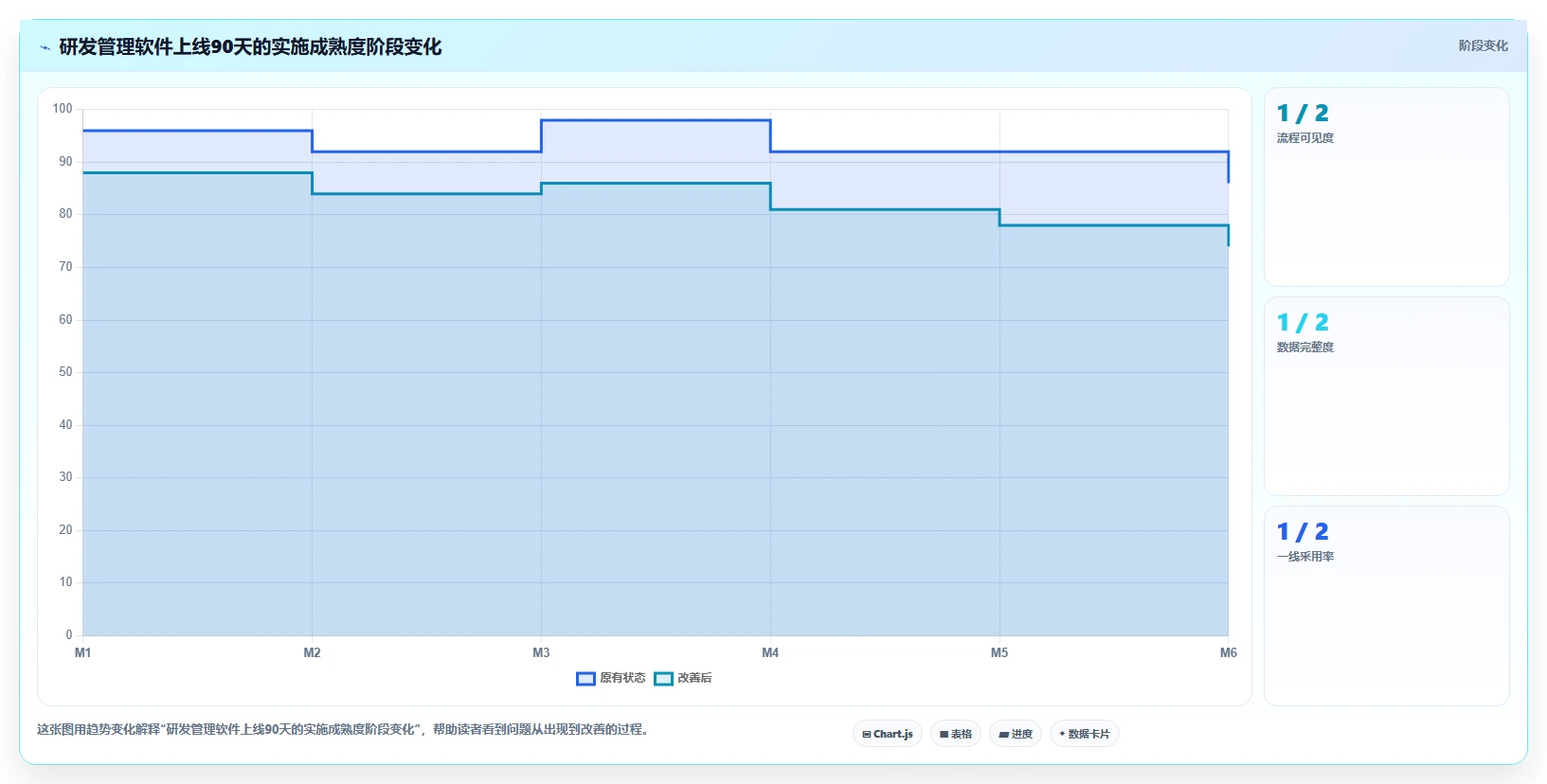1547x784 pixels.
Task: Open the 一线采用率 metric card
Action: pyautogui.click(x=1387, y=606)
